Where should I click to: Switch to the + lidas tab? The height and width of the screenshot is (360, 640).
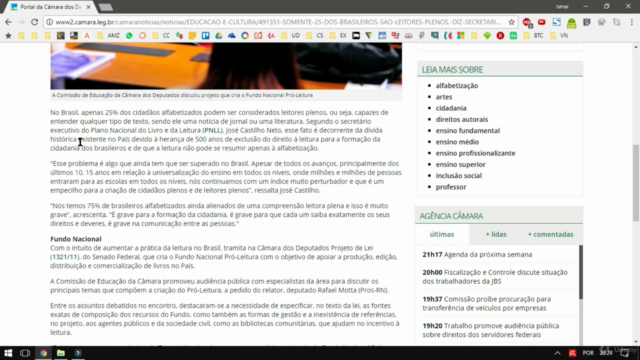tap(496, 234)
